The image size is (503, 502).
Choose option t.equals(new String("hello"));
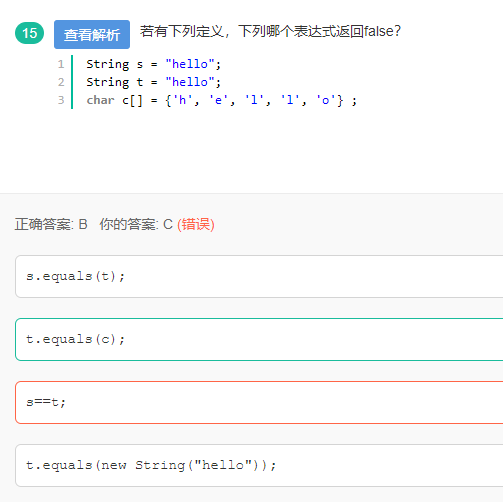tap(259, 465)
